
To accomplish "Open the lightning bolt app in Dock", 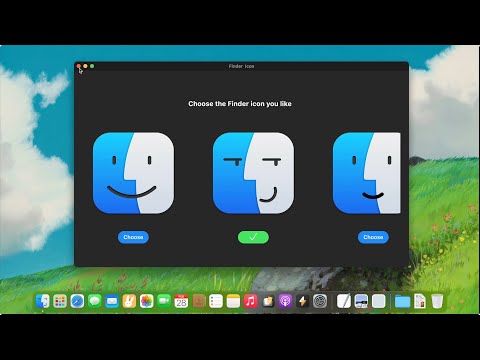I will coord(303,301).
